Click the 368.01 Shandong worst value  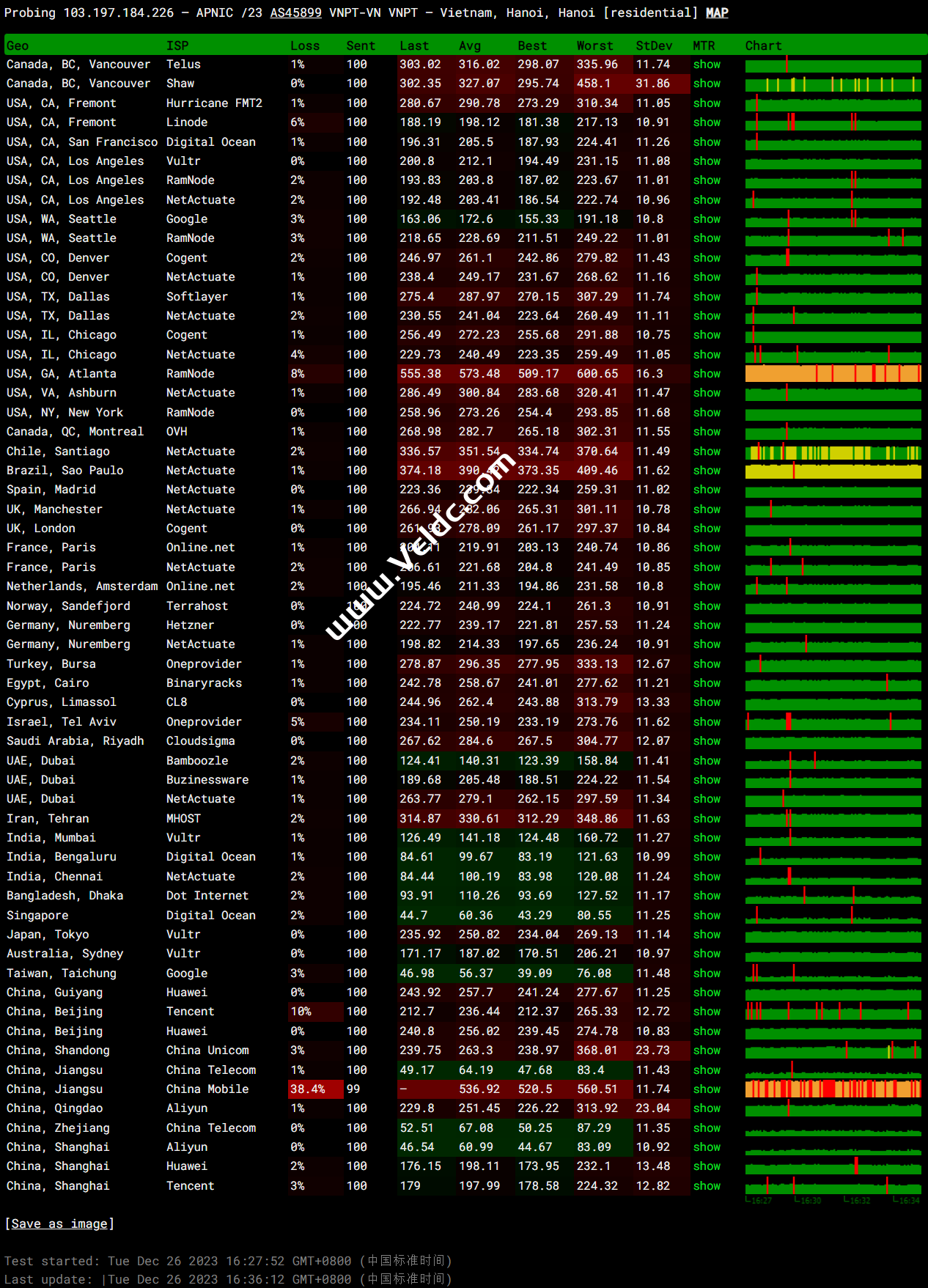(x=597, y=1050)
